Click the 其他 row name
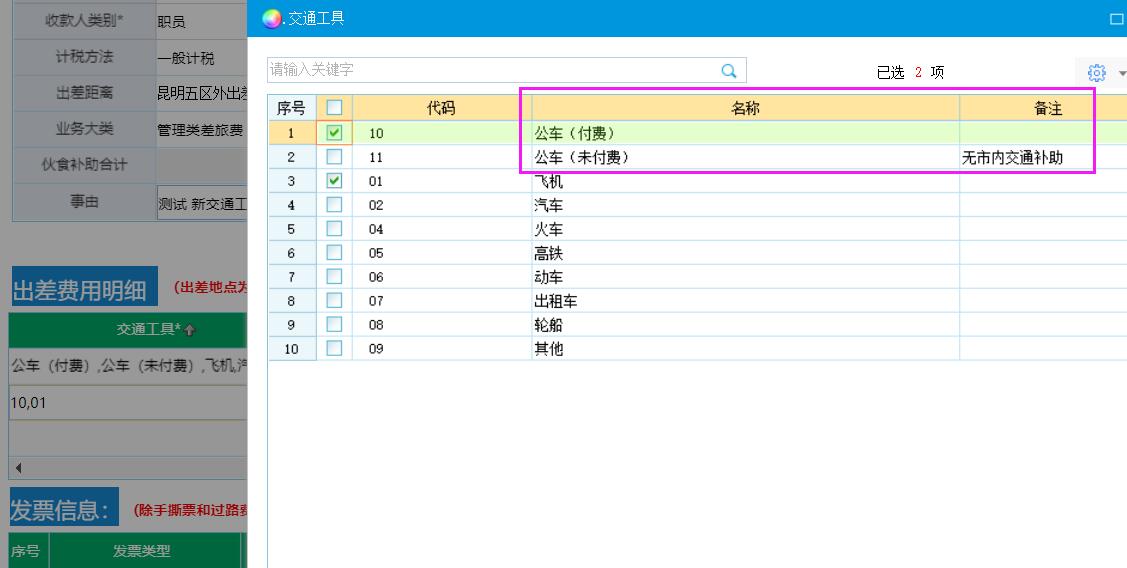This screenshot has width=1127, height=568. coord(549,349)
